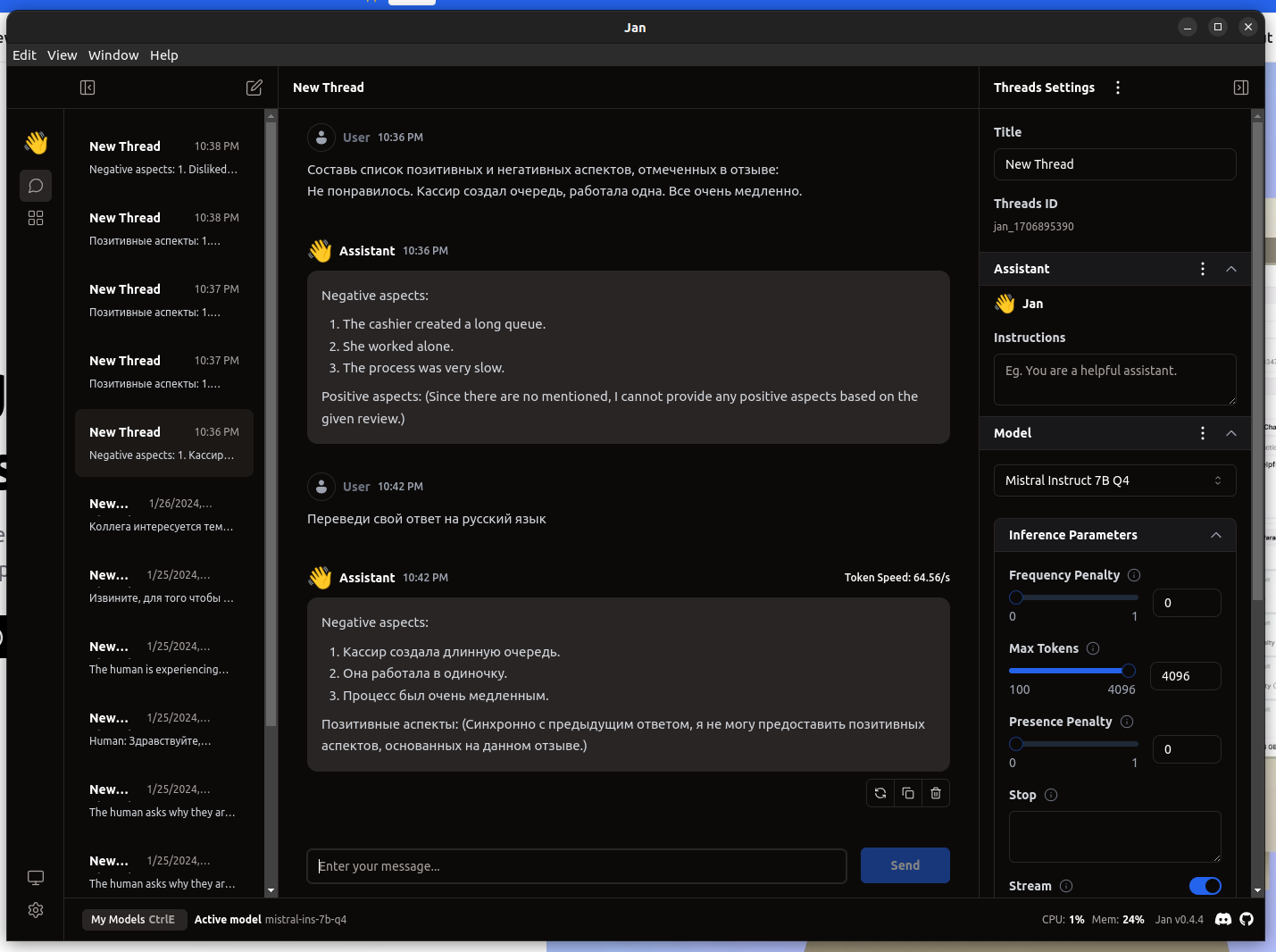Click the Jan v0.4.4 version label
The image size is (1276, 952).
tap(1180, 920)
